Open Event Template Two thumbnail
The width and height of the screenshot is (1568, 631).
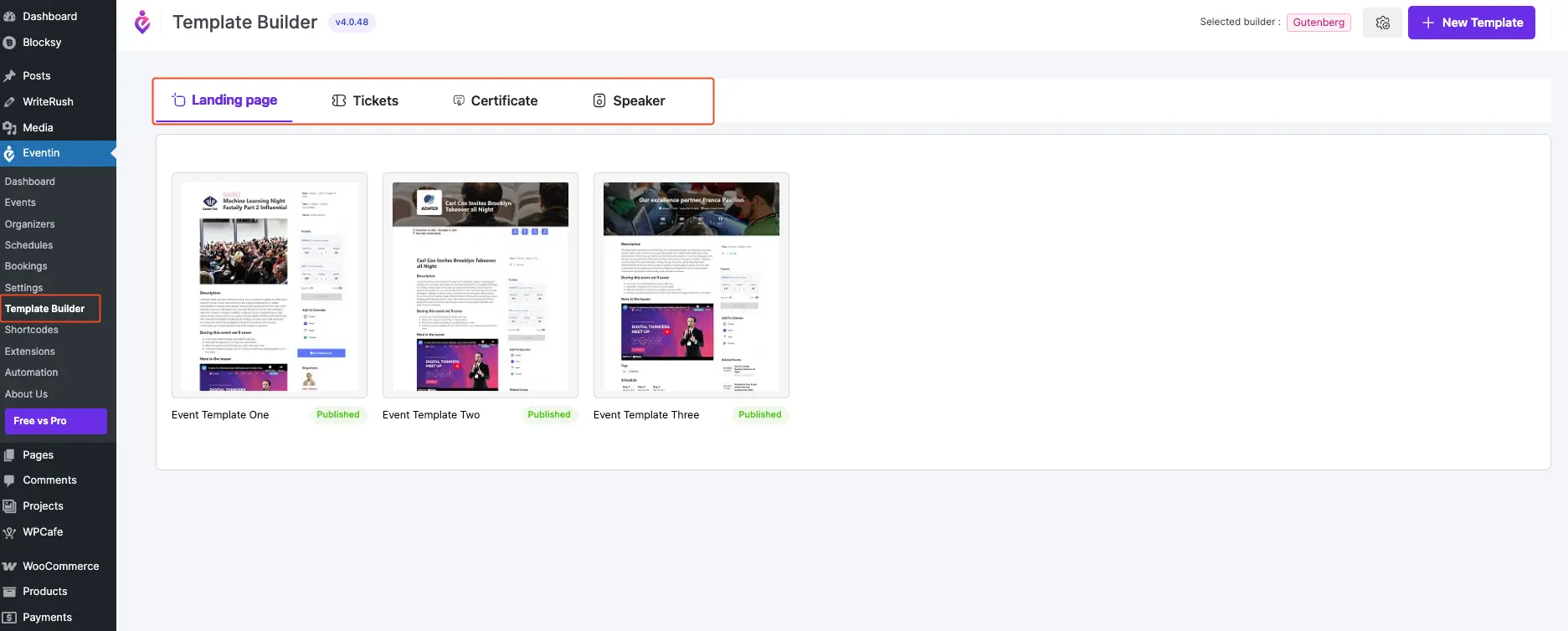coord(481,285)
